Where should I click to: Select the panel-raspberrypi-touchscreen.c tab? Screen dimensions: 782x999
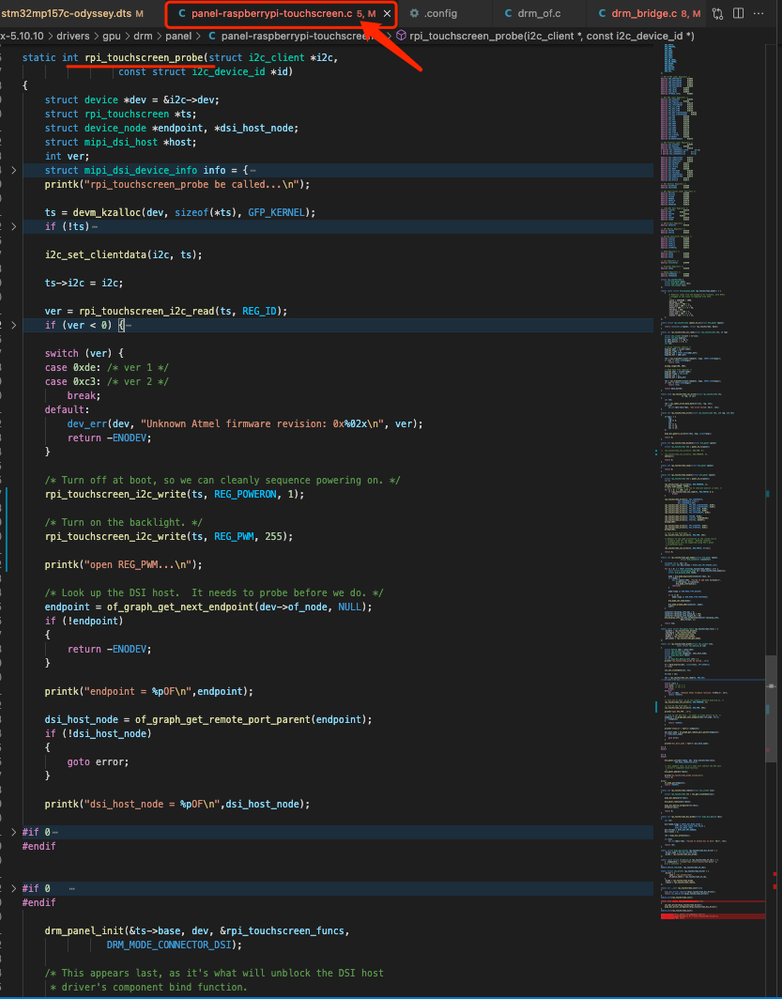click(281, 13)
